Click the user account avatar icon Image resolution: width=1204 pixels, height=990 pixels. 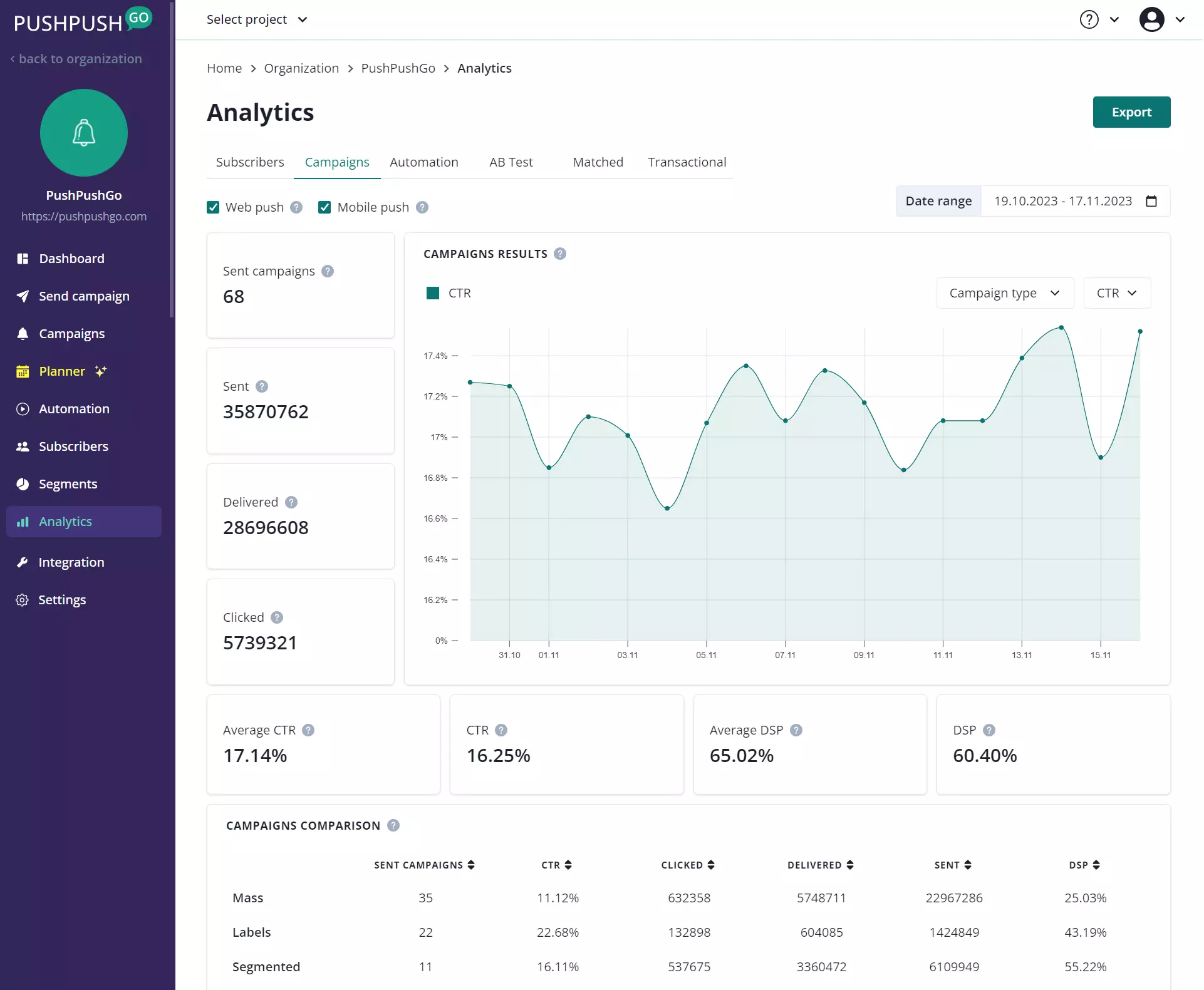click(x=1151, y=19)
